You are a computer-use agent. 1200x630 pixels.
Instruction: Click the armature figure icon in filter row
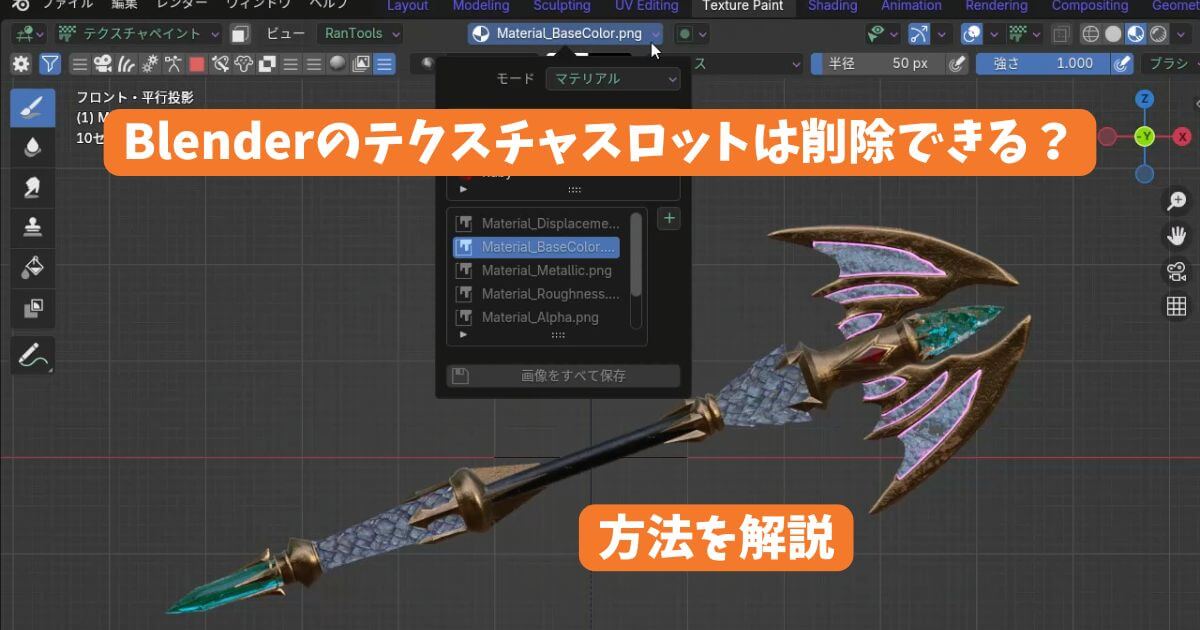pyautogui.click(x=174, y=64)
